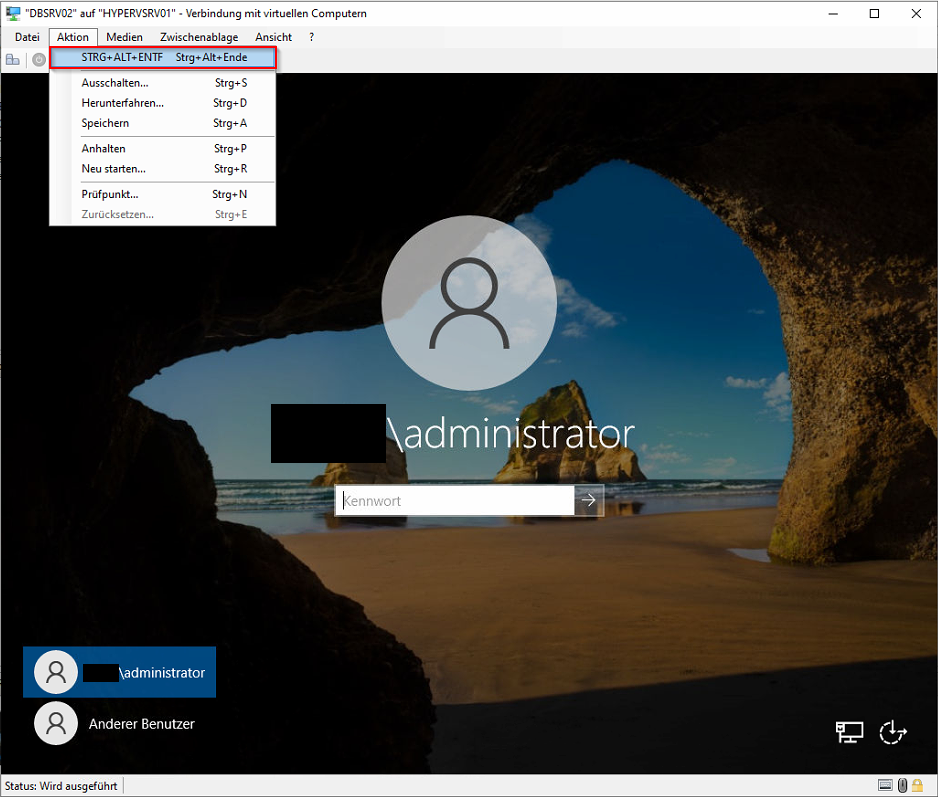
Task: Close the open Aktion menu tab
Action: click(x=73, y=37)
